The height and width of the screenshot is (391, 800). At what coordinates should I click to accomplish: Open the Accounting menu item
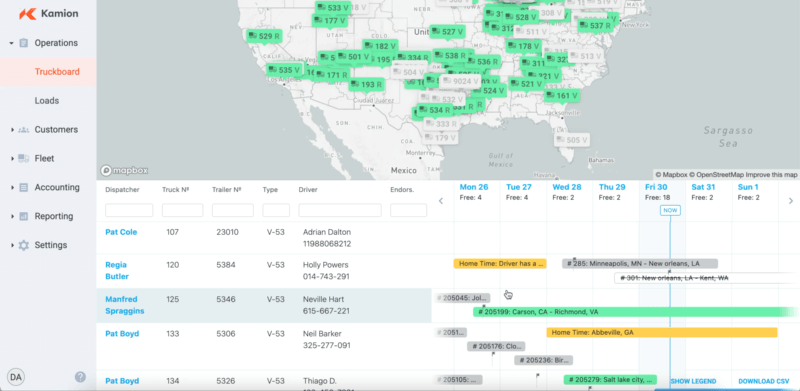(57, 187)
